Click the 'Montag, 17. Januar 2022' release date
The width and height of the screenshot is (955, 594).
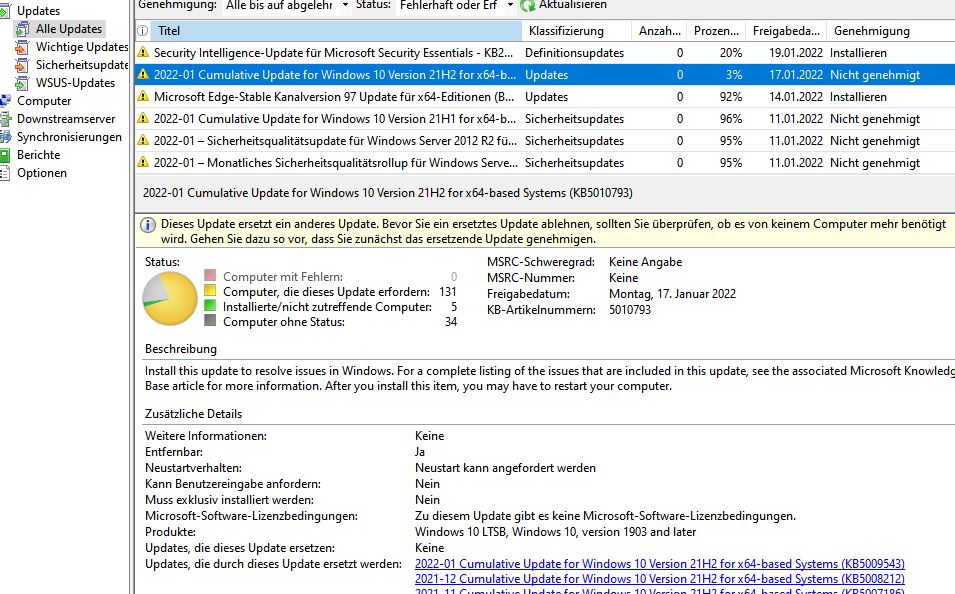point(672,294)
